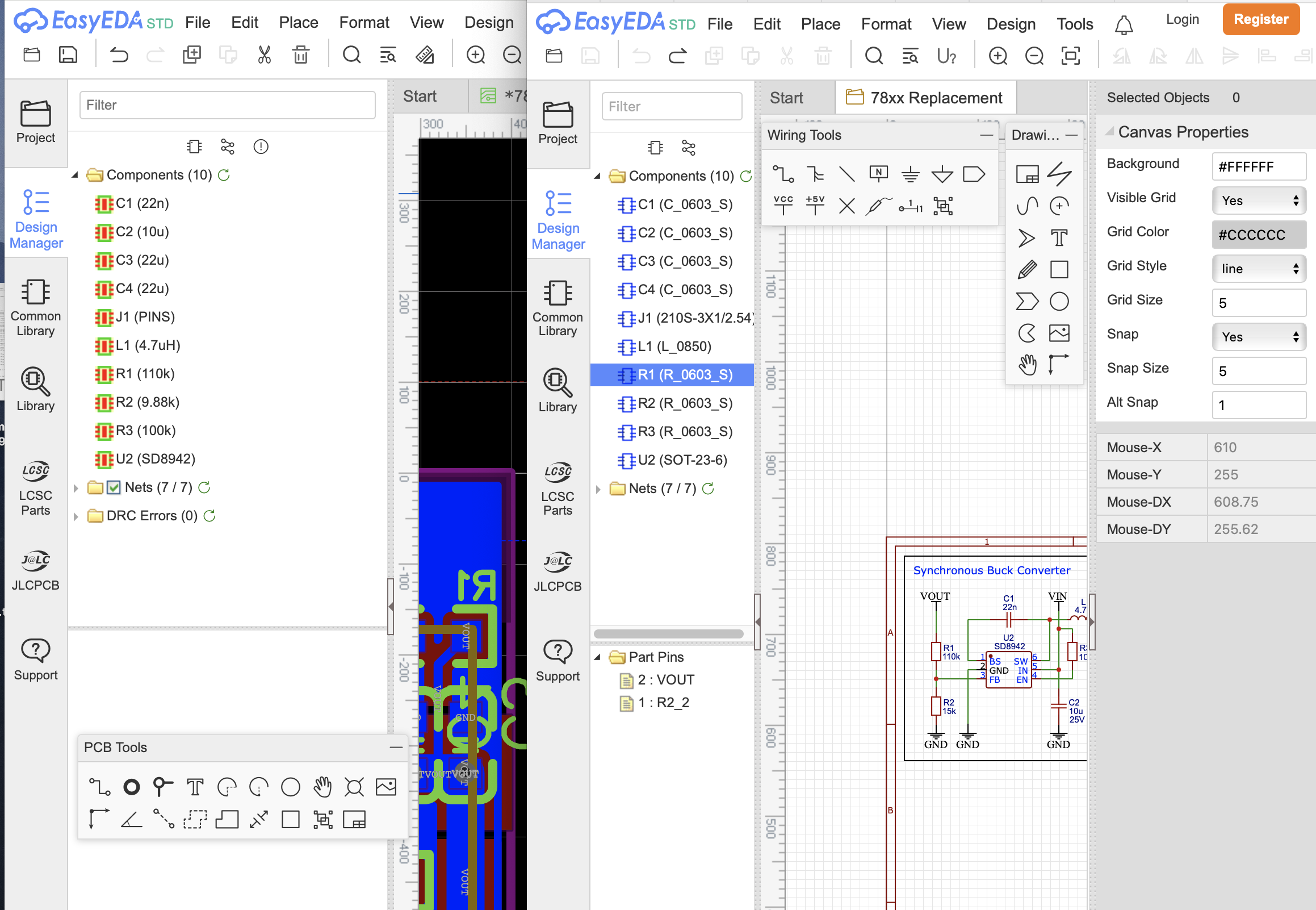Click the Grid Size input field
Image resolution: width=1316 pixels, height=910 pixels.
pos(1259,303)
